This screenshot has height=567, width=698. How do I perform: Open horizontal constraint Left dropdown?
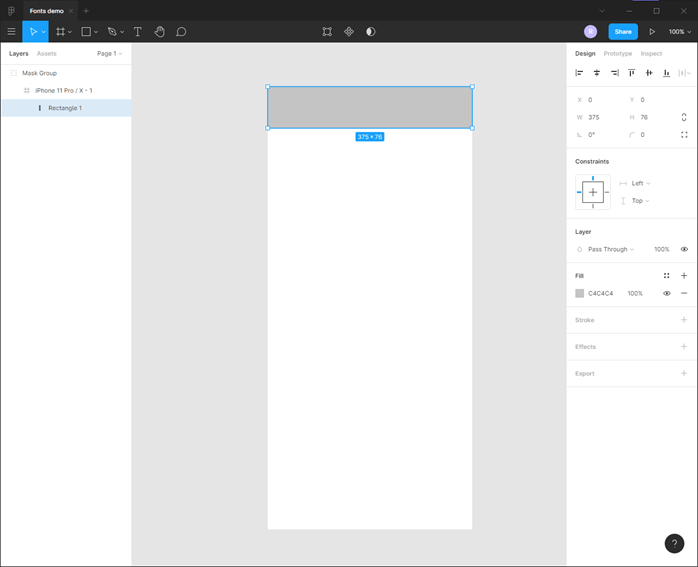(641, 183)
